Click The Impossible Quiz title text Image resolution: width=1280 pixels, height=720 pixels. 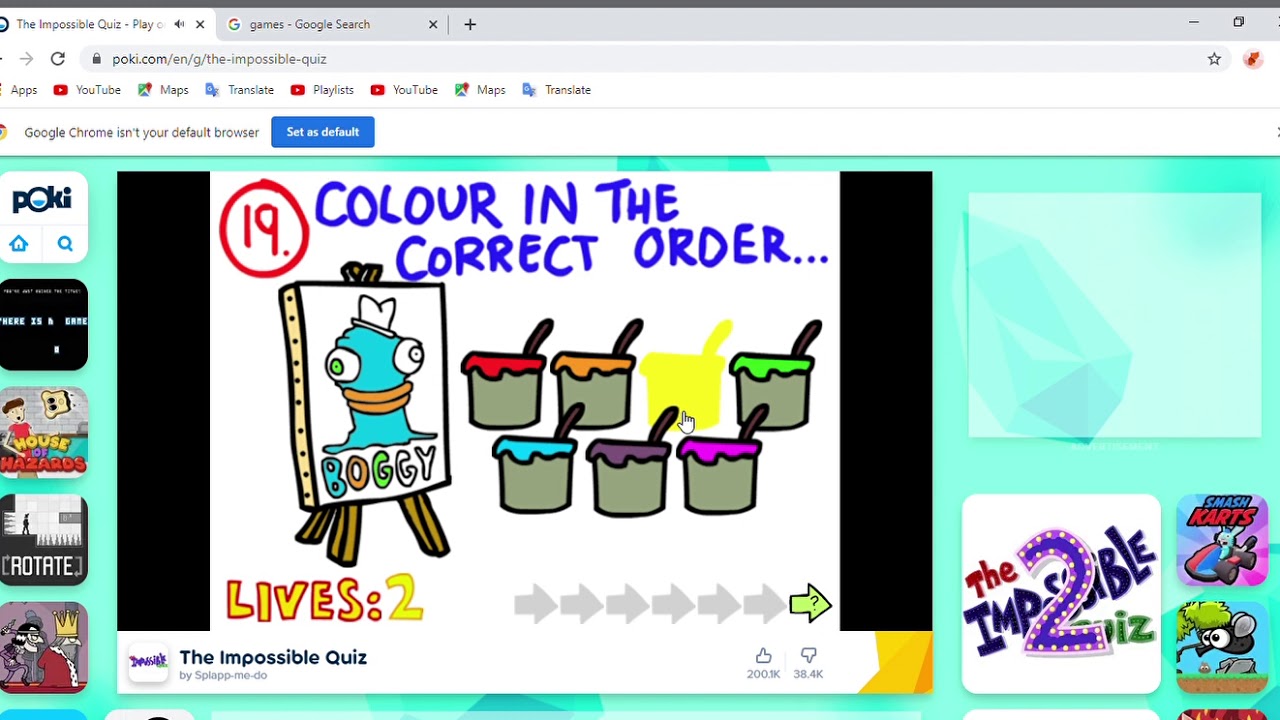point(273,657)
